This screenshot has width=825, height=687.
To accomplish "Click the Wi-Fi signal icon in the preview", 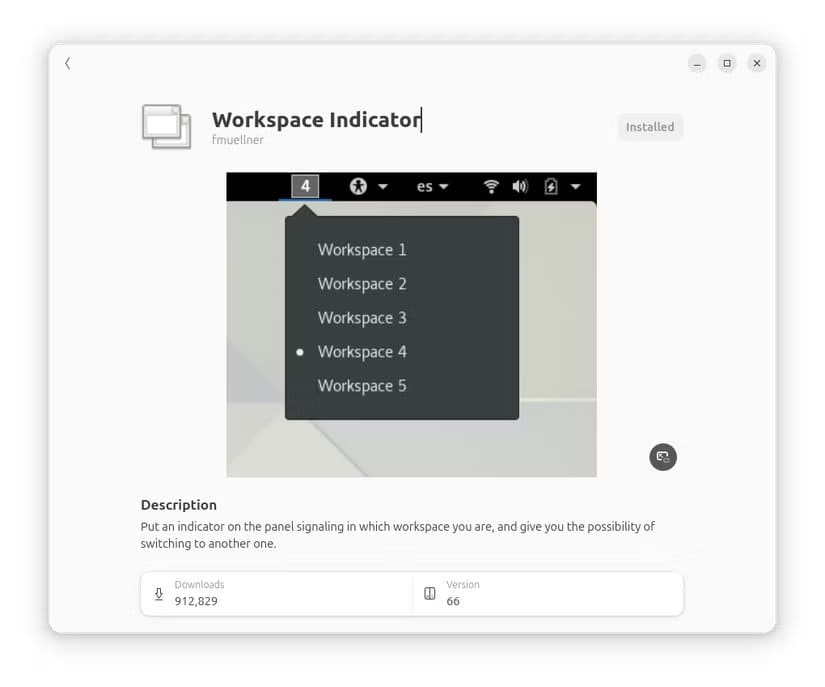I will point(490,186).
